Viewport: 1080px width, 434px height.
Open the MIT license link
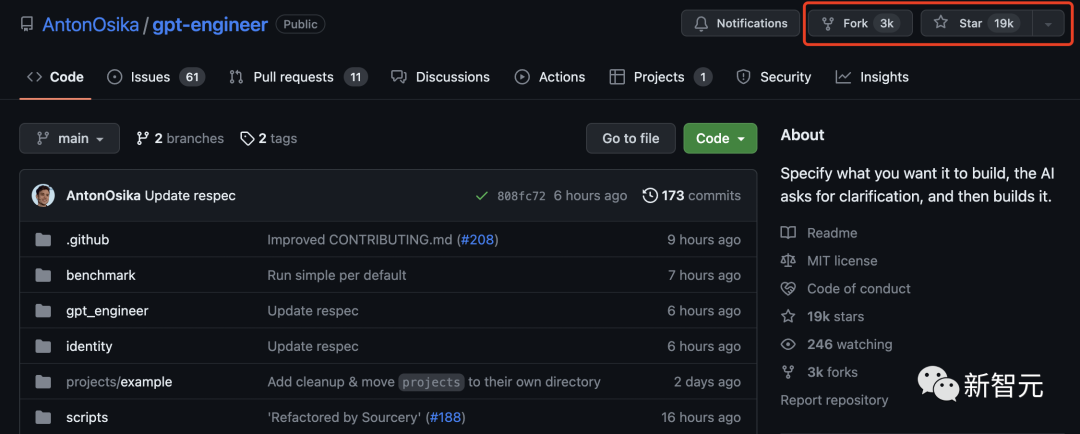[x=841, y=261]
